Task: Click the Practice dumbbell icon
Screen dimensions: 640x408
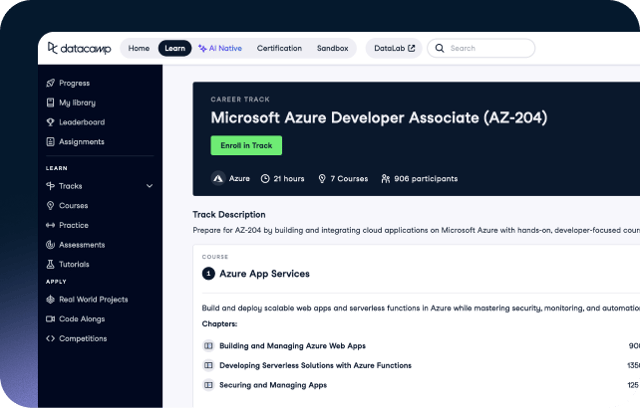Action: click(x=50, y=225)
